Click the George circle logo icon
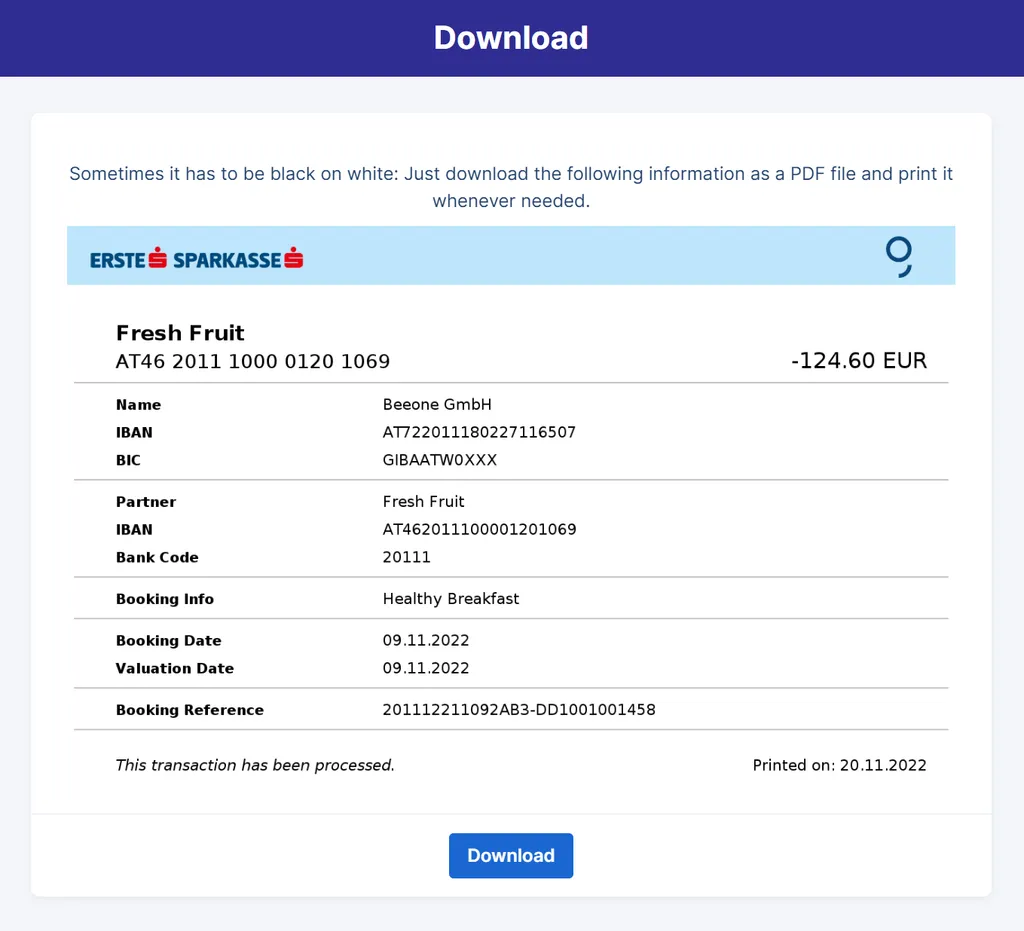The width and height of the screenshot is (1024, 931). 899,257
